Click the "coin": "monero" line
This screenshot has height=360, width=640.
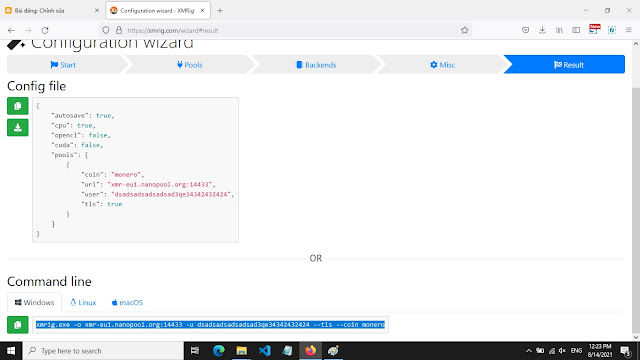pyautogui.click(x=113, y=175)
